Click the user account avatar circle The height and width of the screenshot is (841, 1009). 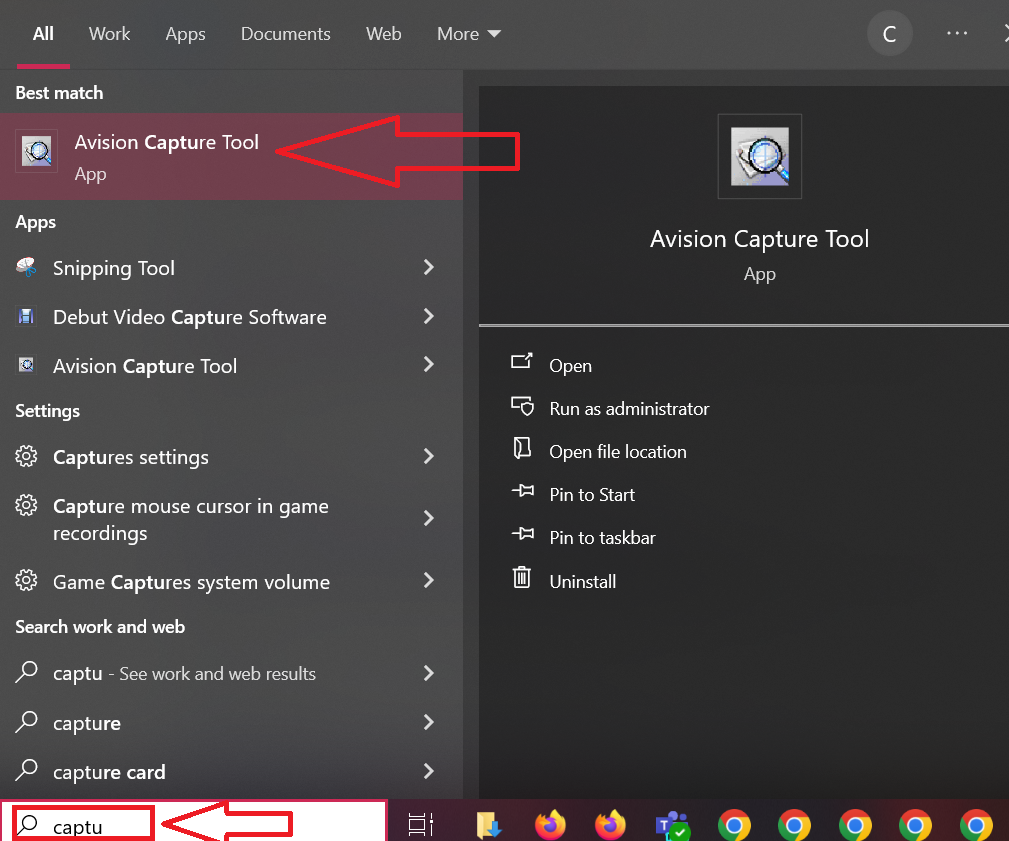pyautogui.click(x=889, y=33)
